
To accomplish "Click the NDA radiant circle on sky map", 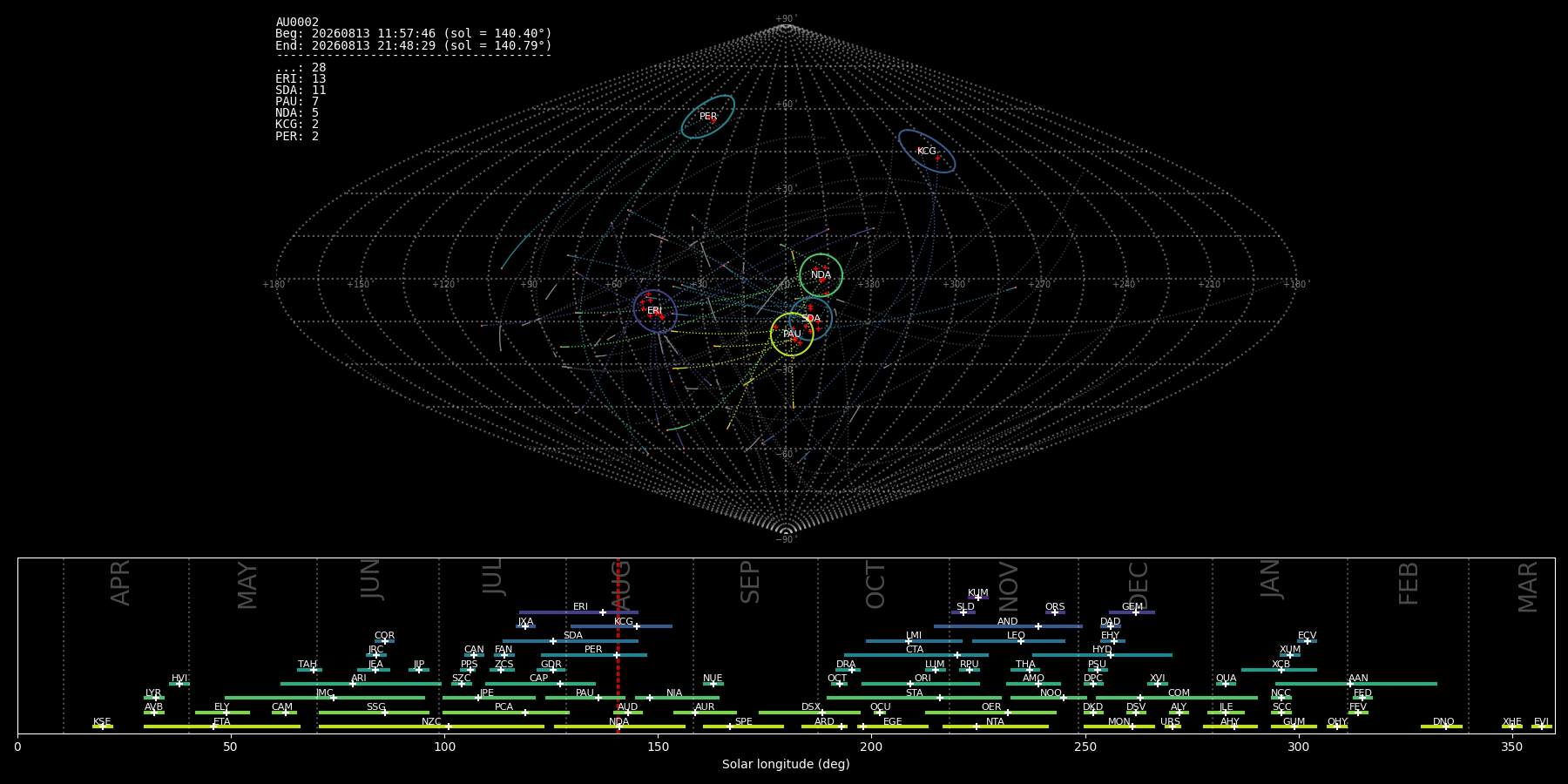I will (x=821, y=275).
